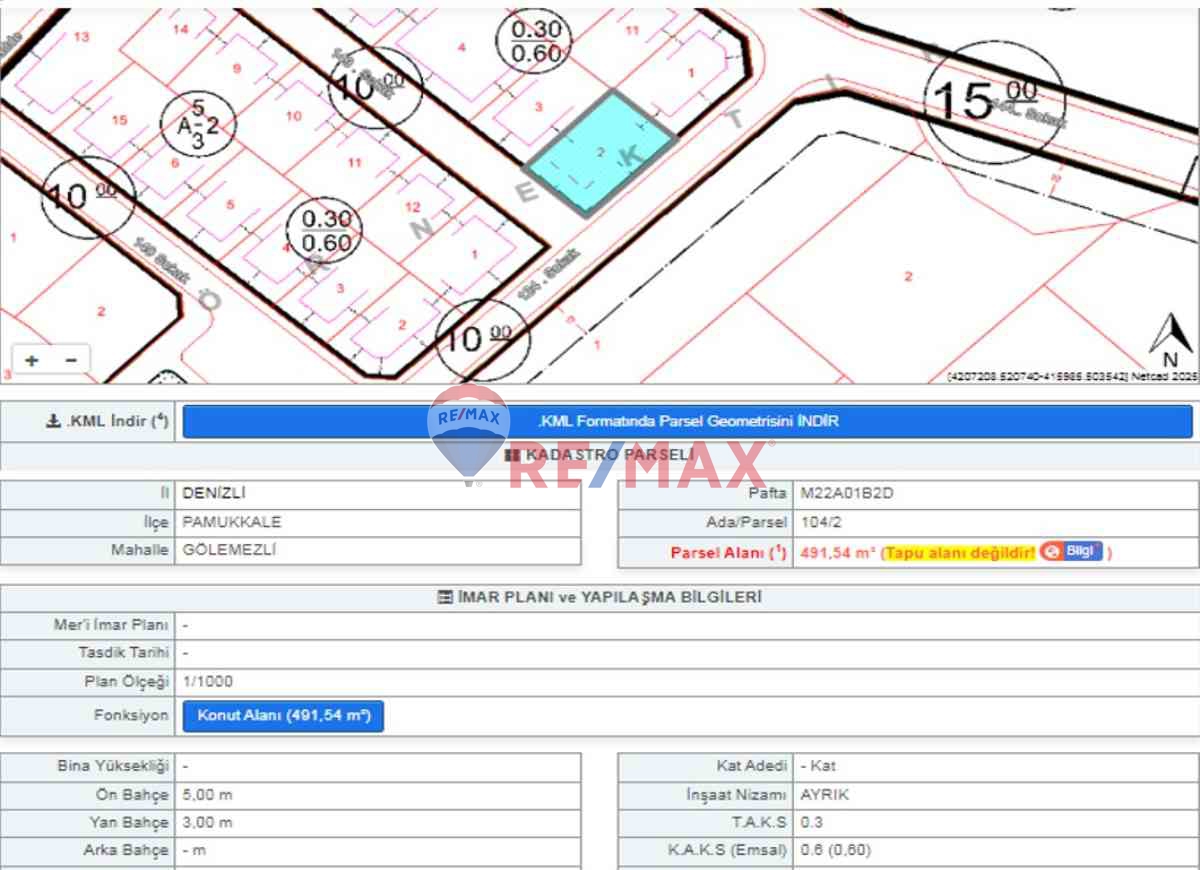Screen dimensions: 1200x870
Task: Click the Parsel Alanı red label
Action: (x=728, y=552)
